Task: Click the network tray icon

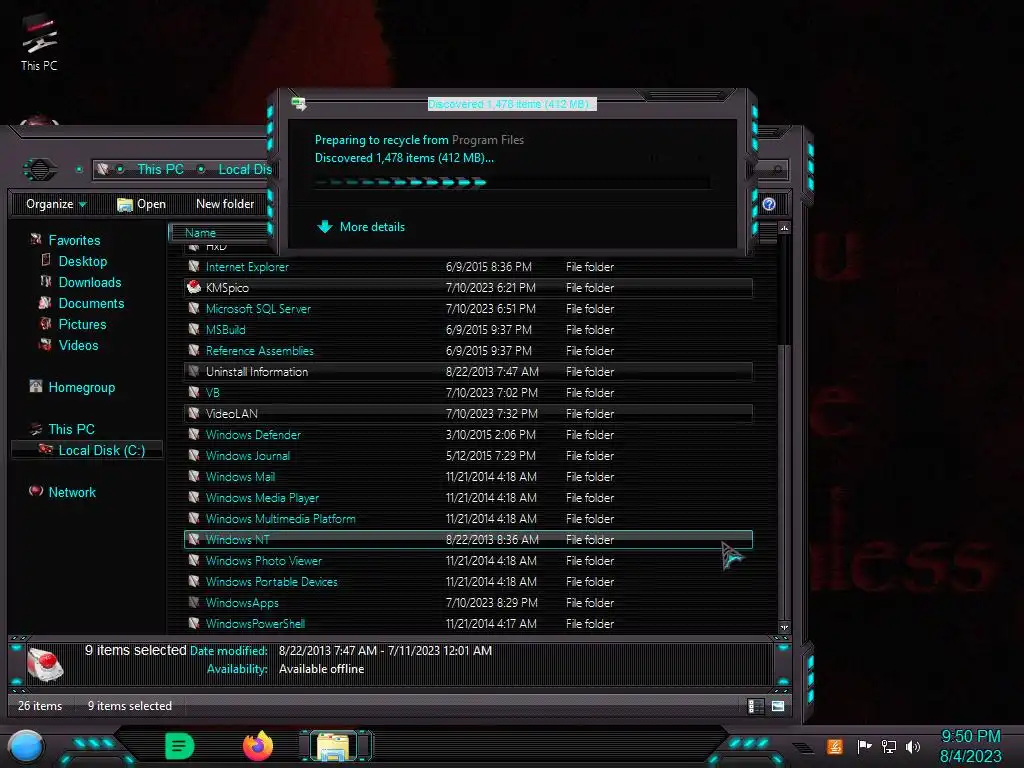Action: 889,746
